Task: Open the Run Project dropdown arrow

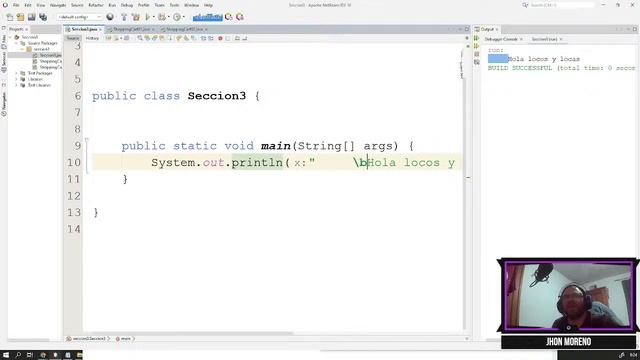Action: pos(154,17)
